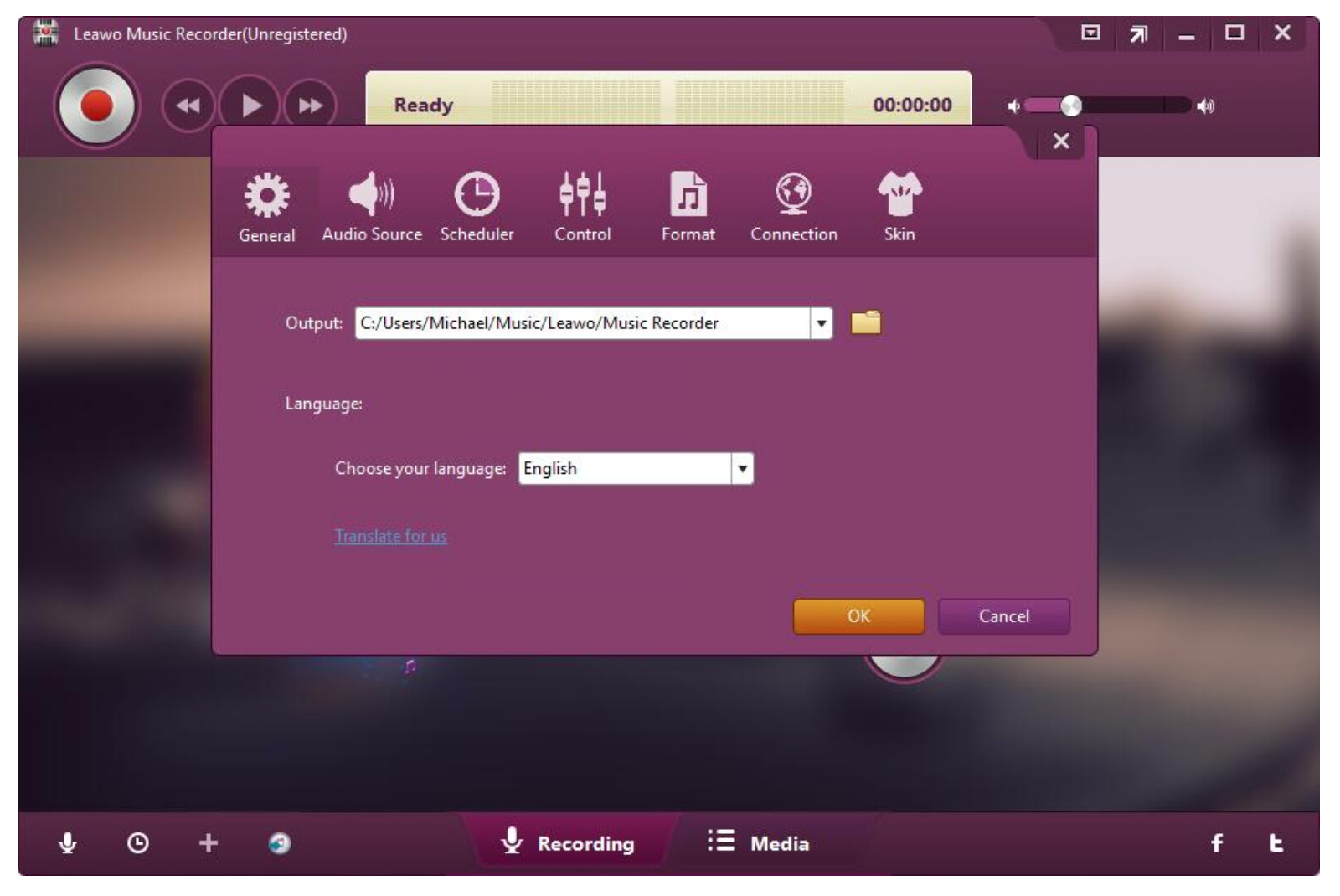Screen dimensions: 1340x896
Task: Adjust the volume slider knob
Action: coord(1070,106)
